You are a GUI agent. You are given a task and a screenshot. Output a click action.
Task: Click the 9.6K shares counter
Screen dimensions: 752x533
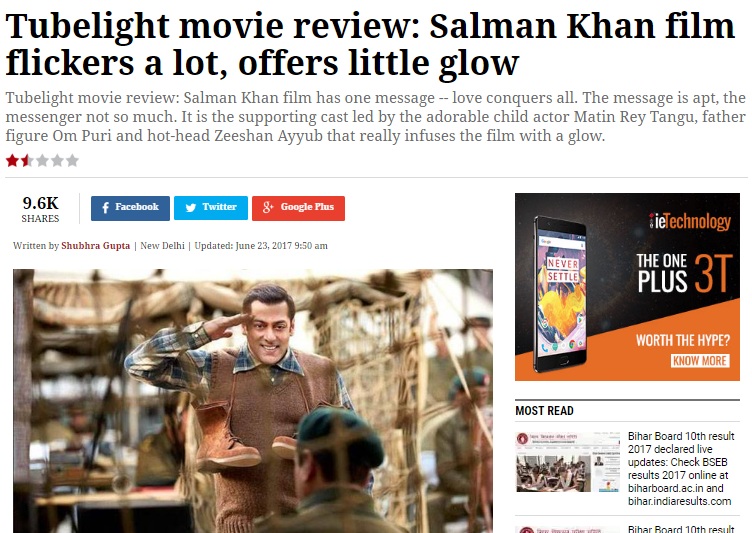40,209
